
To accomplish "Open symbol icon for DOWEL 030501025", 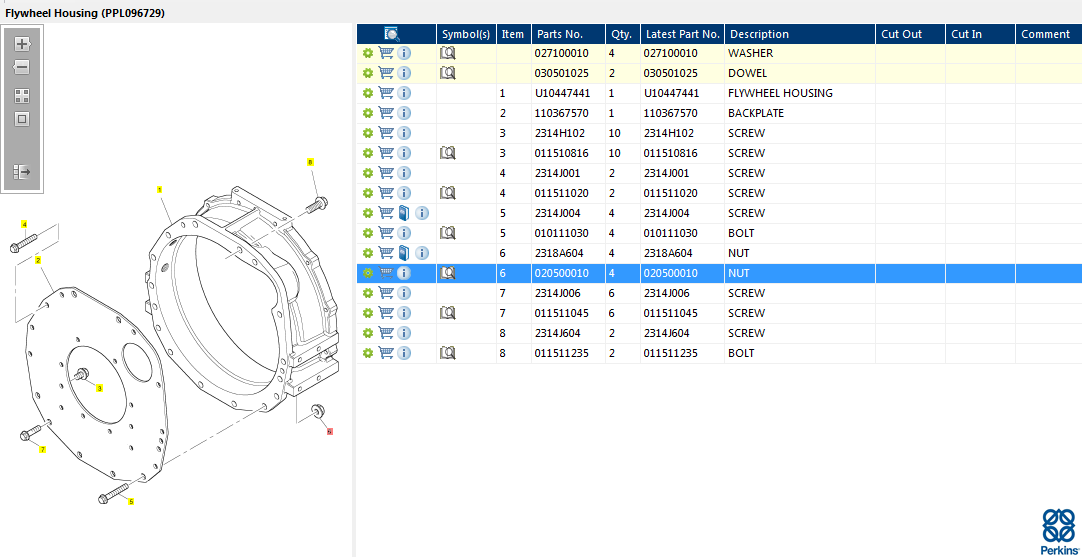I will [x=448, y=73].
